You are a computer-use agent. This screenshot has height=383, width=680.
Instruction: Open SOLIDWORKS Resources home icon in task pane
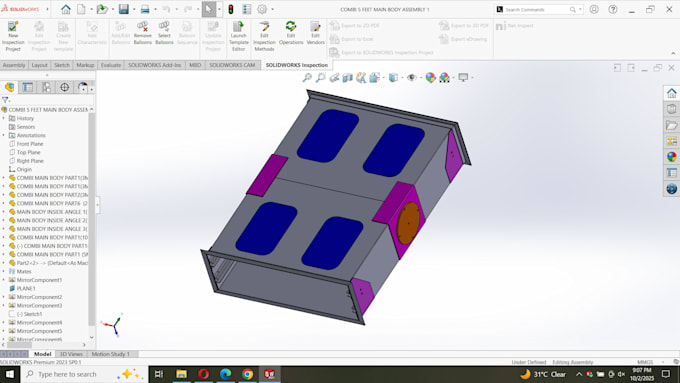[x=671, y=93]
